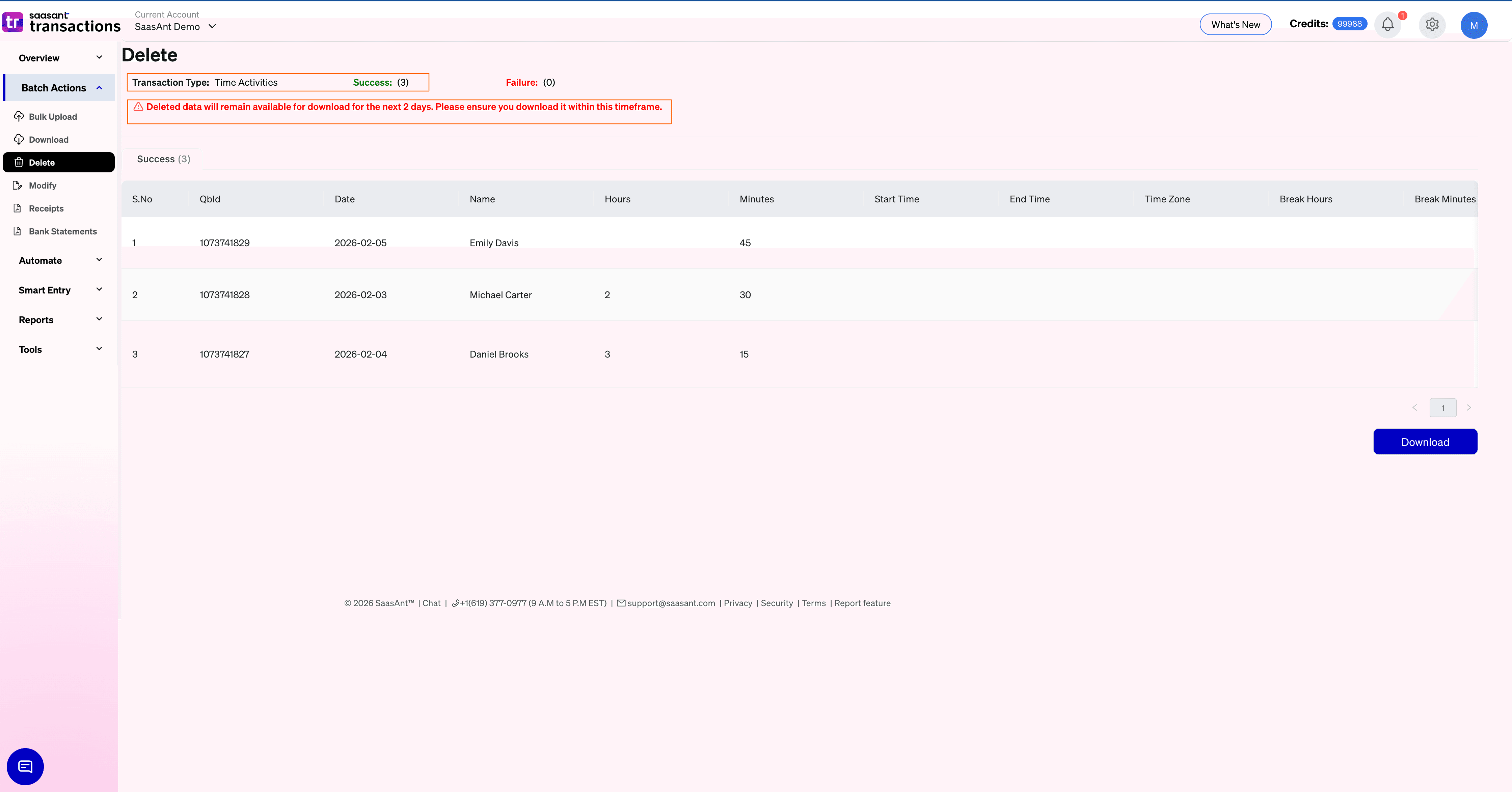This screenshot has height=792, width=1512.
Task: Click the blue Download button
Action: (1425, 442)
